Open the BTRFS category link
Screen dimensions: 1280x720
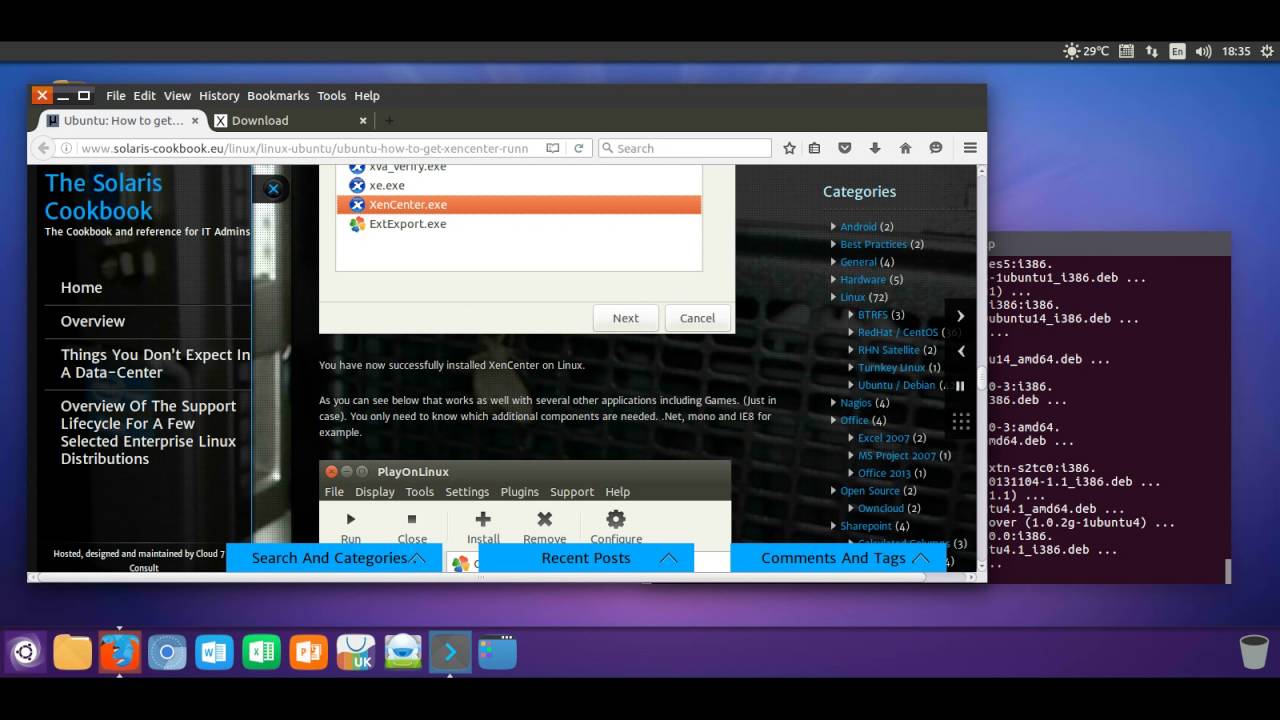coord(873,315)
